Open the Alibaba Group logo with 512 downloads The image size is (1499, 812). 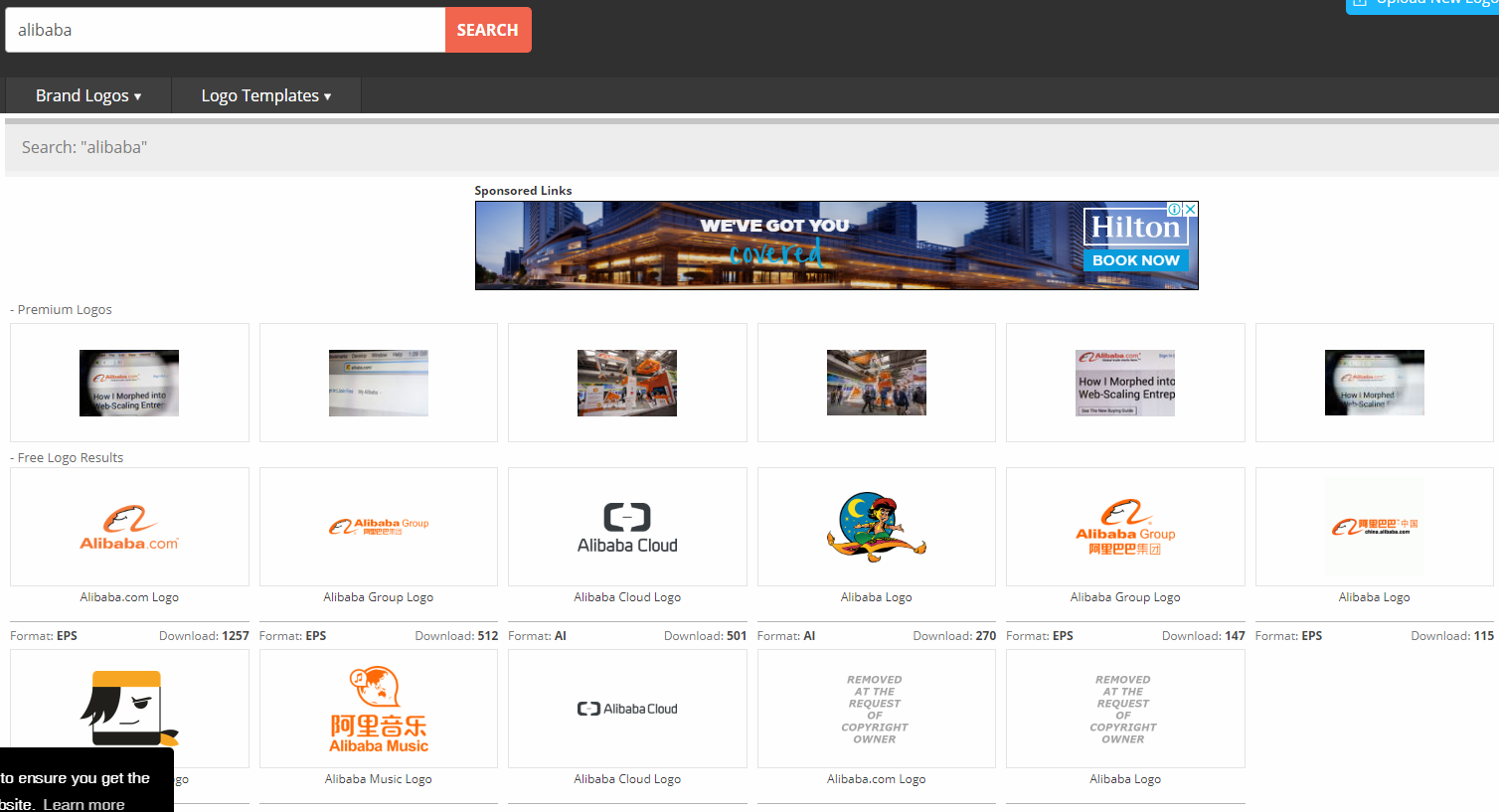379,527
